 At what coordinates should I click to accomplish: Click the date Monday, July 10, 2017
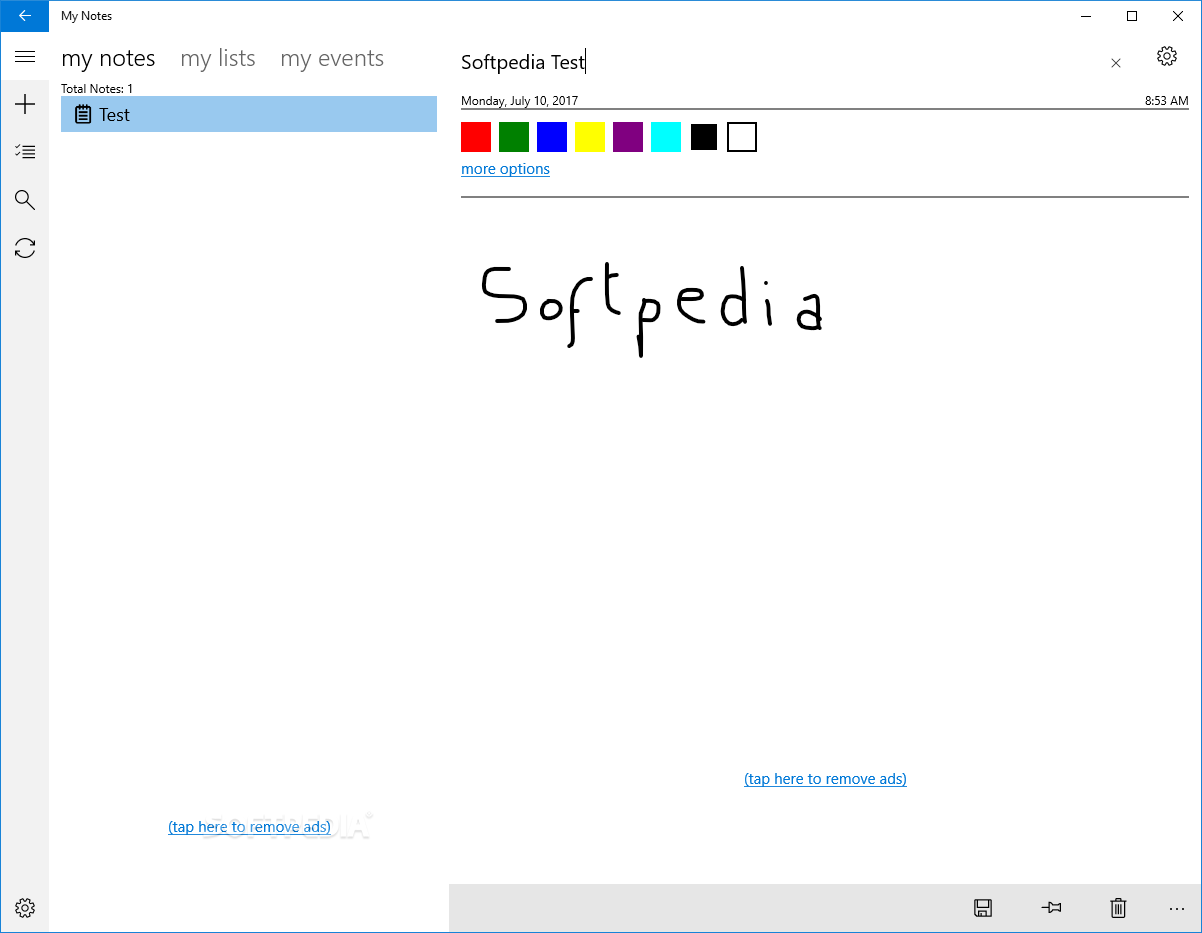click(519, 101)
